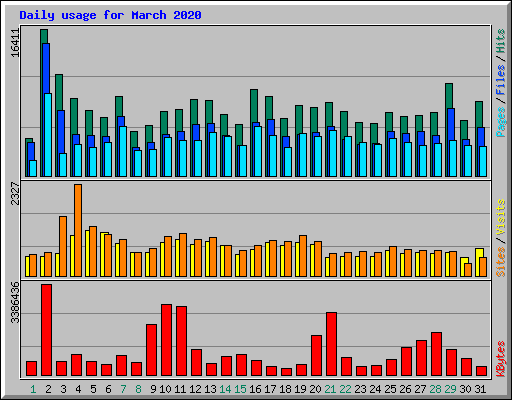
Task: Click the red KBytes bar for day 20
Action: point(316,356)
